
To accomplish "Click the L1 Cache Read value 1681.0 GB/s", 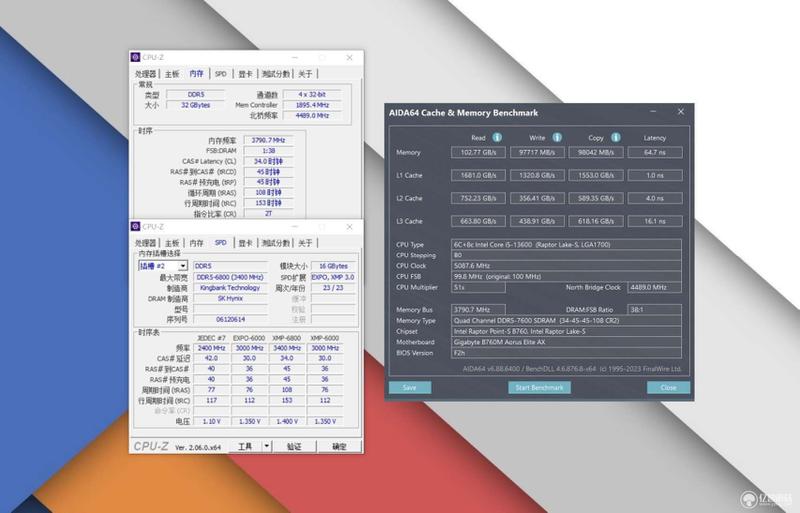I will (478, 175).
